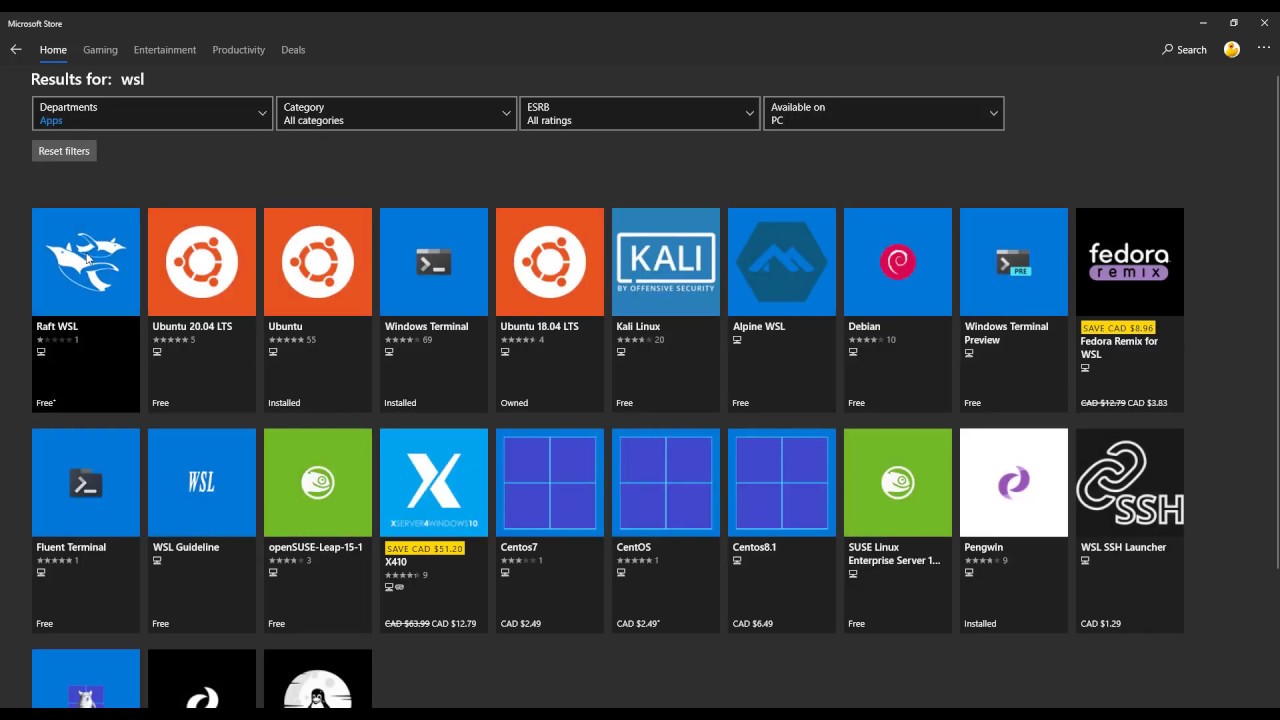The image size is (1280, 720).
Task: Open the Fedora Remix for WSL icon
Action: (x=1130, y=262)
